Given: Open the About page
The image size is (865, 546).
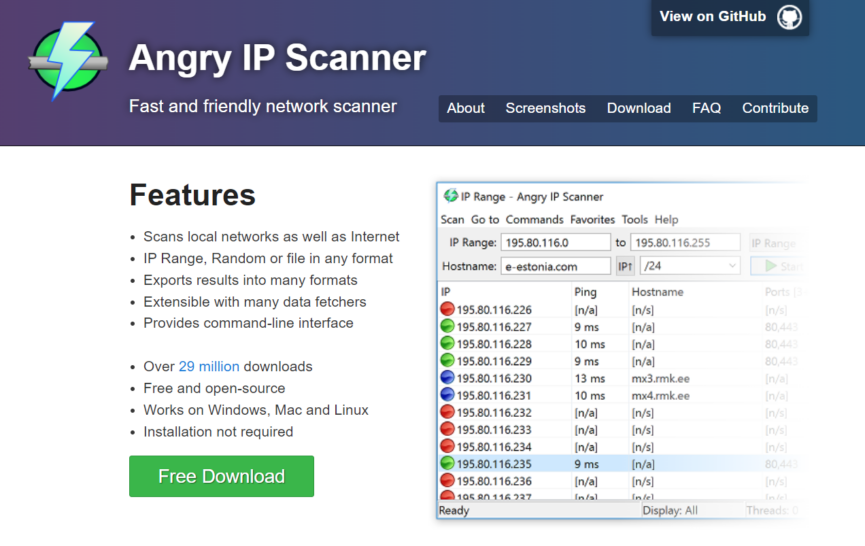Looking at the screenshot, I should click(466, 108).
